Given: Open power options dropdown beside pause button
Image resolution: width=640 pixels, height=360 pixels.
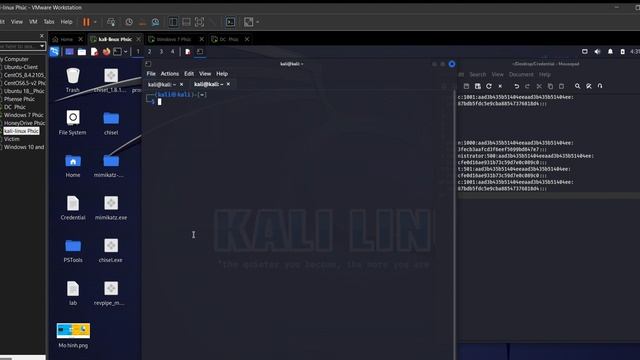Looking at the screenshot, I should pyautogui.click(x=95, y=22).
